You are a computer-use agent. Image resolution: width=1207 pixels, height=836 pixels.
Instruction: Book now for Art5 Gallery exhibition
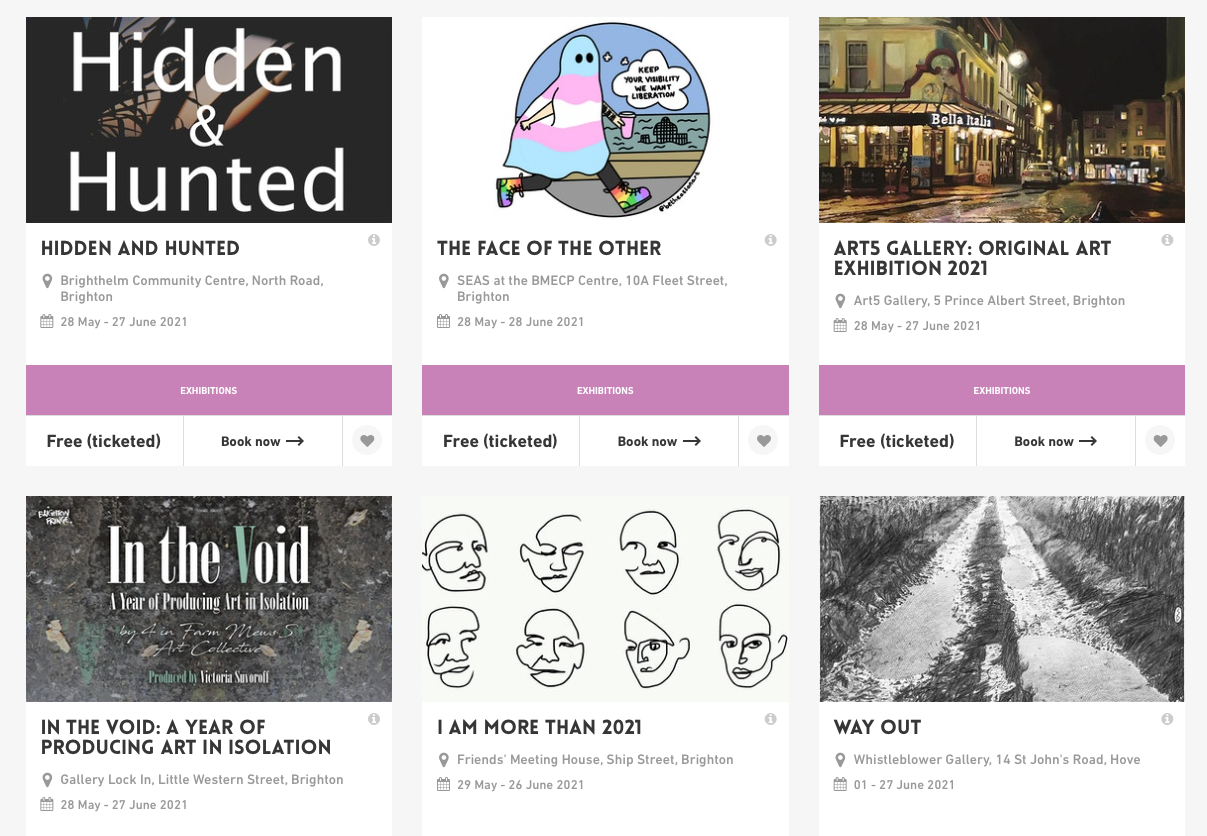(x=1056, y=441)
